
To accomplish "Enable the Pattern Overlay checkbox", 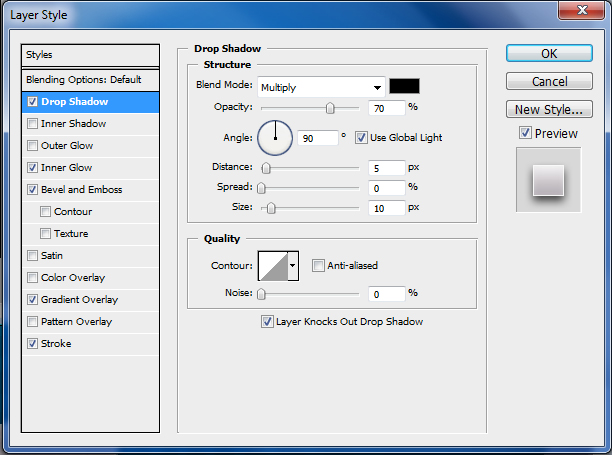I will pos(32,322).
